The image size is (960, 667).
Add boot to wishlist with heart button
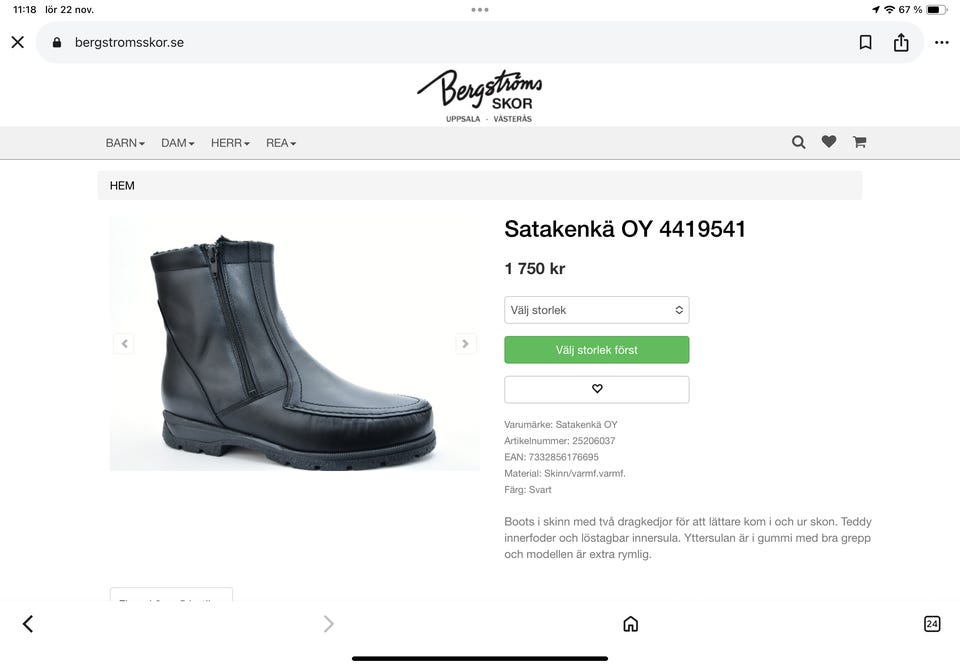coord(597,389)
